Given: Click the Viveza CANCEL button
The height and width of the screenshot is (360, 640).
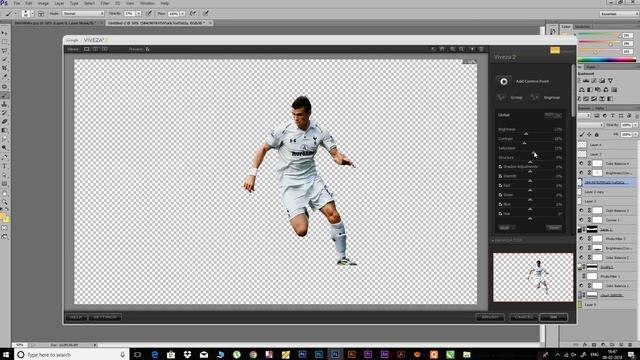Looking at the screenshot, I should 523,317.
